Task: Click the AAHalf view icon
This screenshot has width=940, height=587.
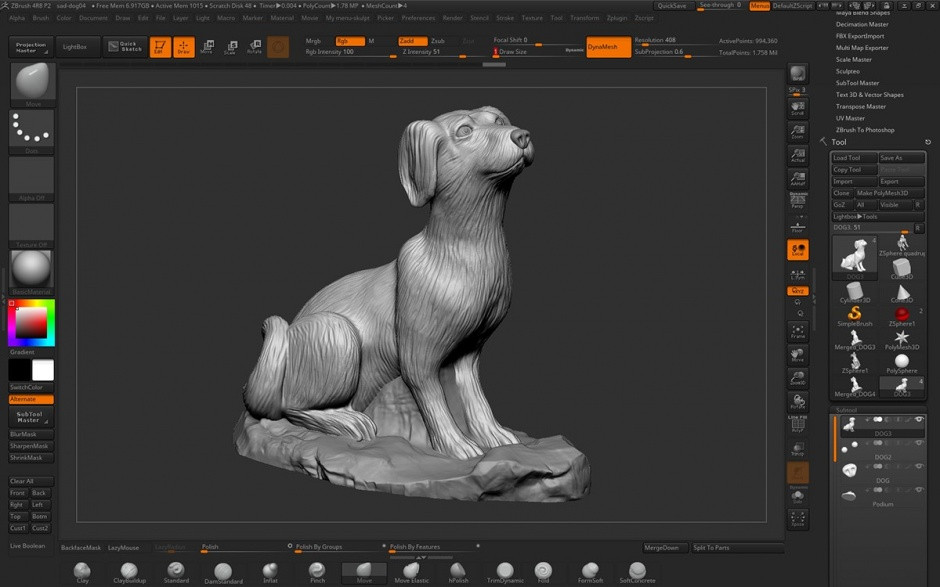Action: (x=797, y=179)
